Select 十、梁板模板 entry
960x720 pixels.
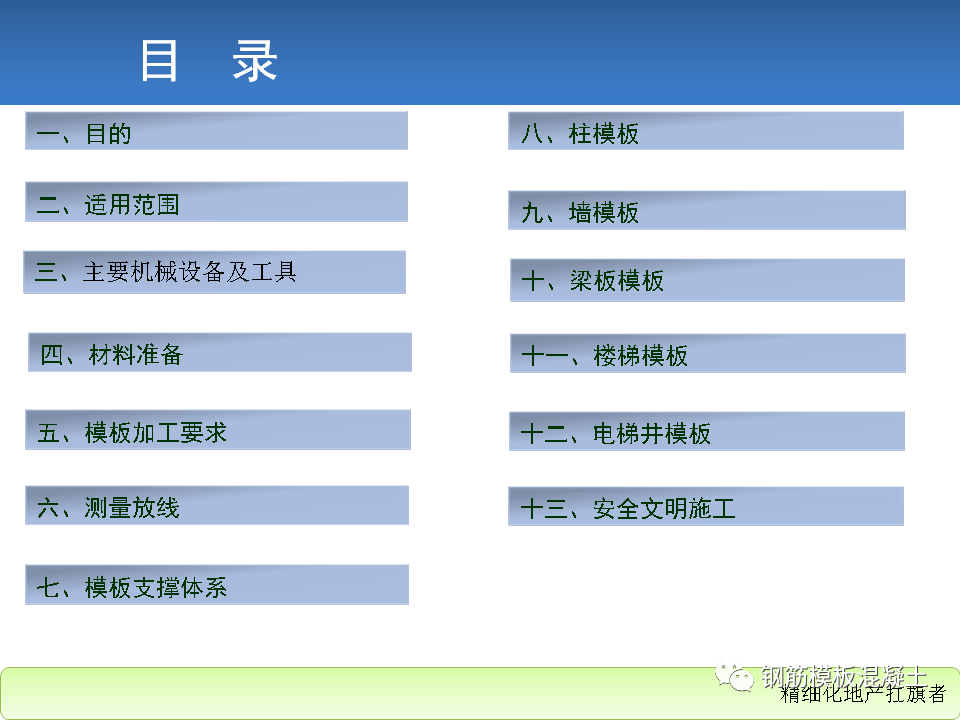click(x=707, y=280)
